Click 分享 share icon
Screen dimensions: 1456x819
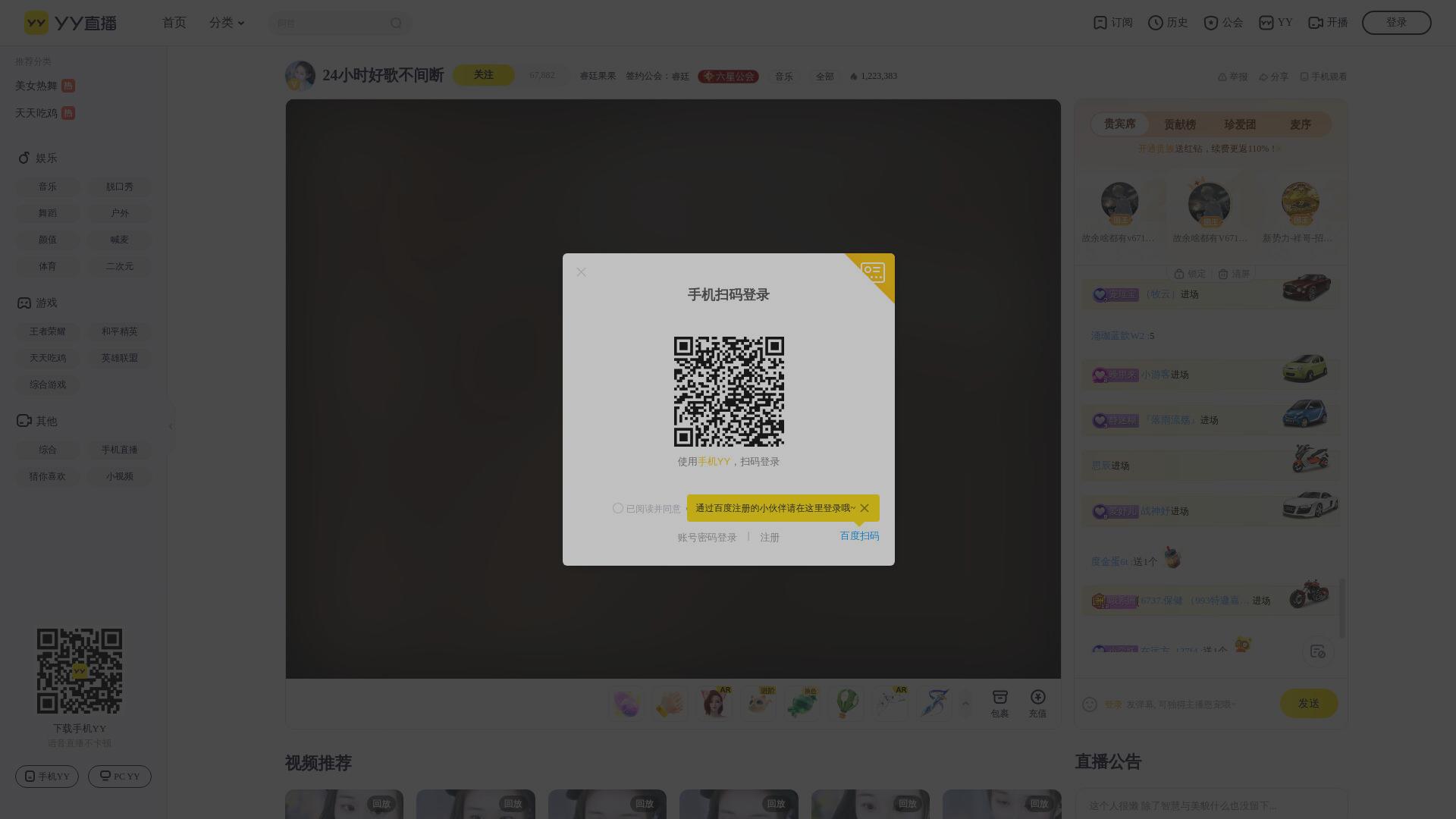1273,77
